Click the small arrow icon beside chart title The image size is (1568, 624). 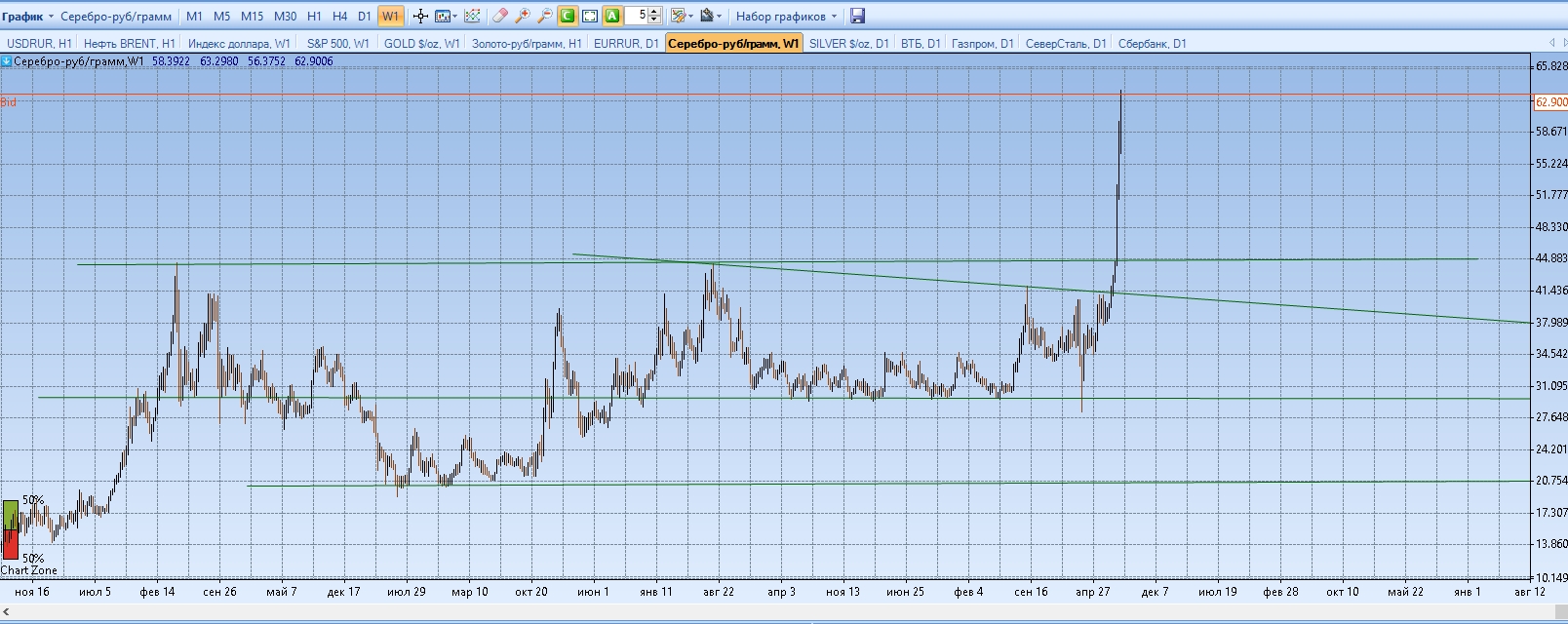7,61
